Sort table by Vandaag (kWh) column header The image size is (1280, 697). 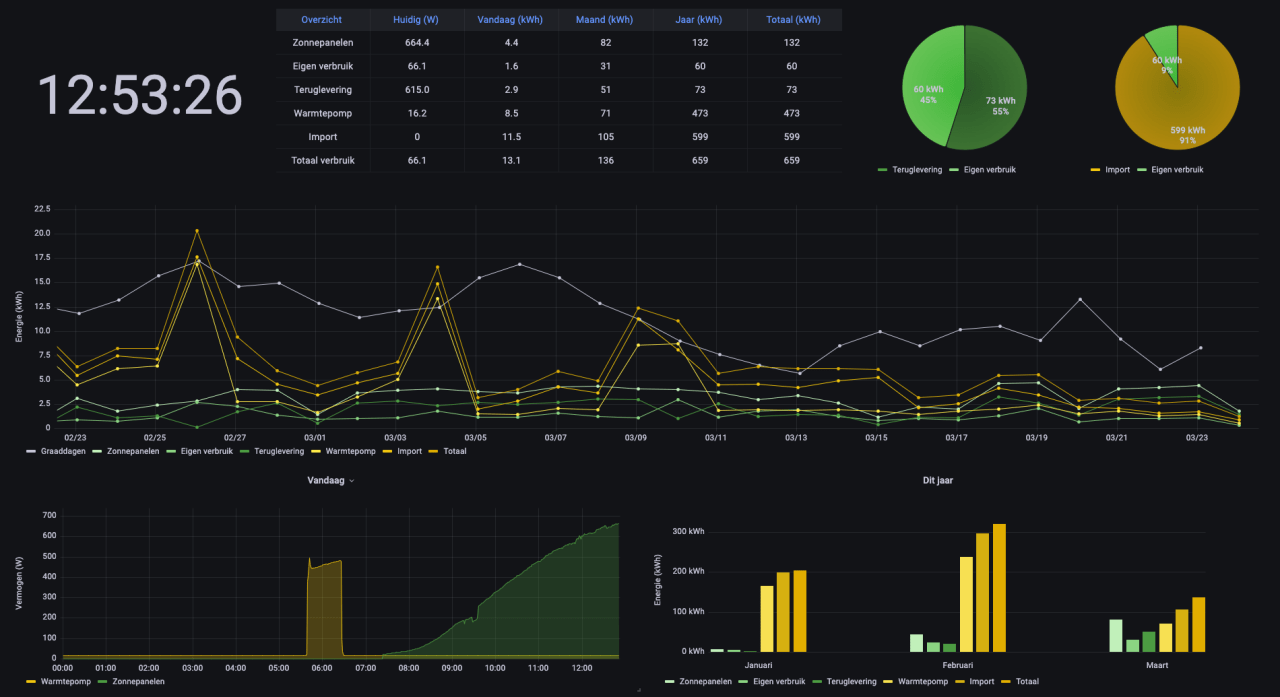[511, 20]
